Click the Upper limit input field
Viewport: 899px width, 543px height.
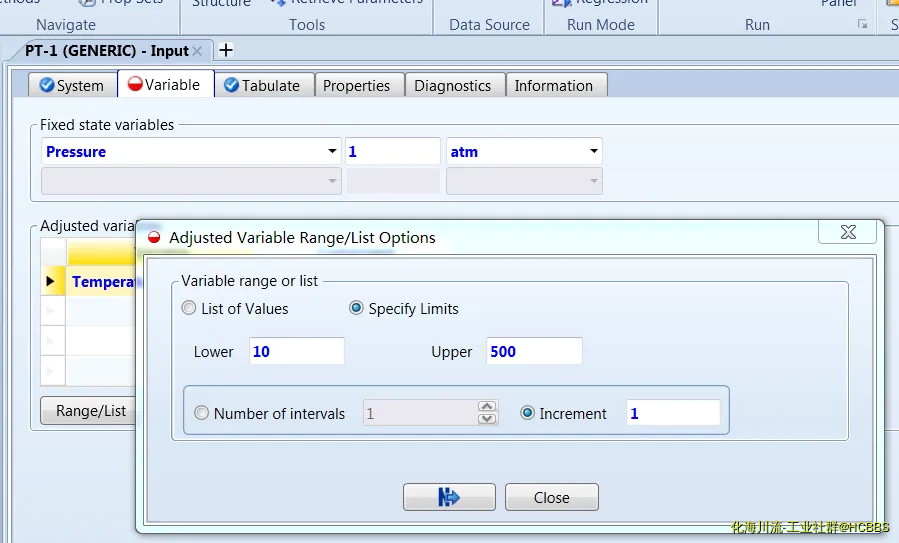534,352
